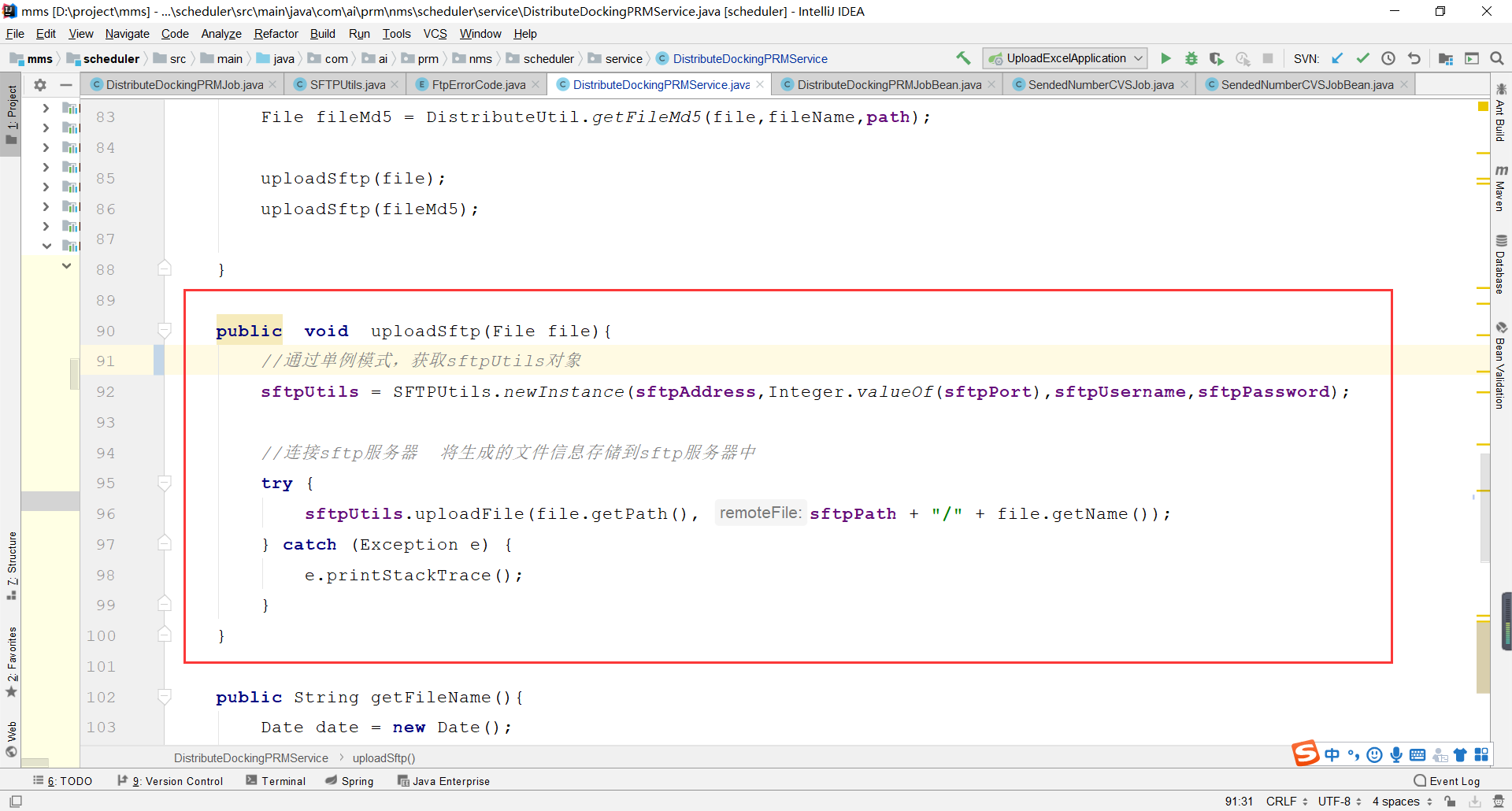Click the yellow inspection indicator above the scrollbar
This screenshot has width=1512, height=811.
click(x=1483, y=106)
